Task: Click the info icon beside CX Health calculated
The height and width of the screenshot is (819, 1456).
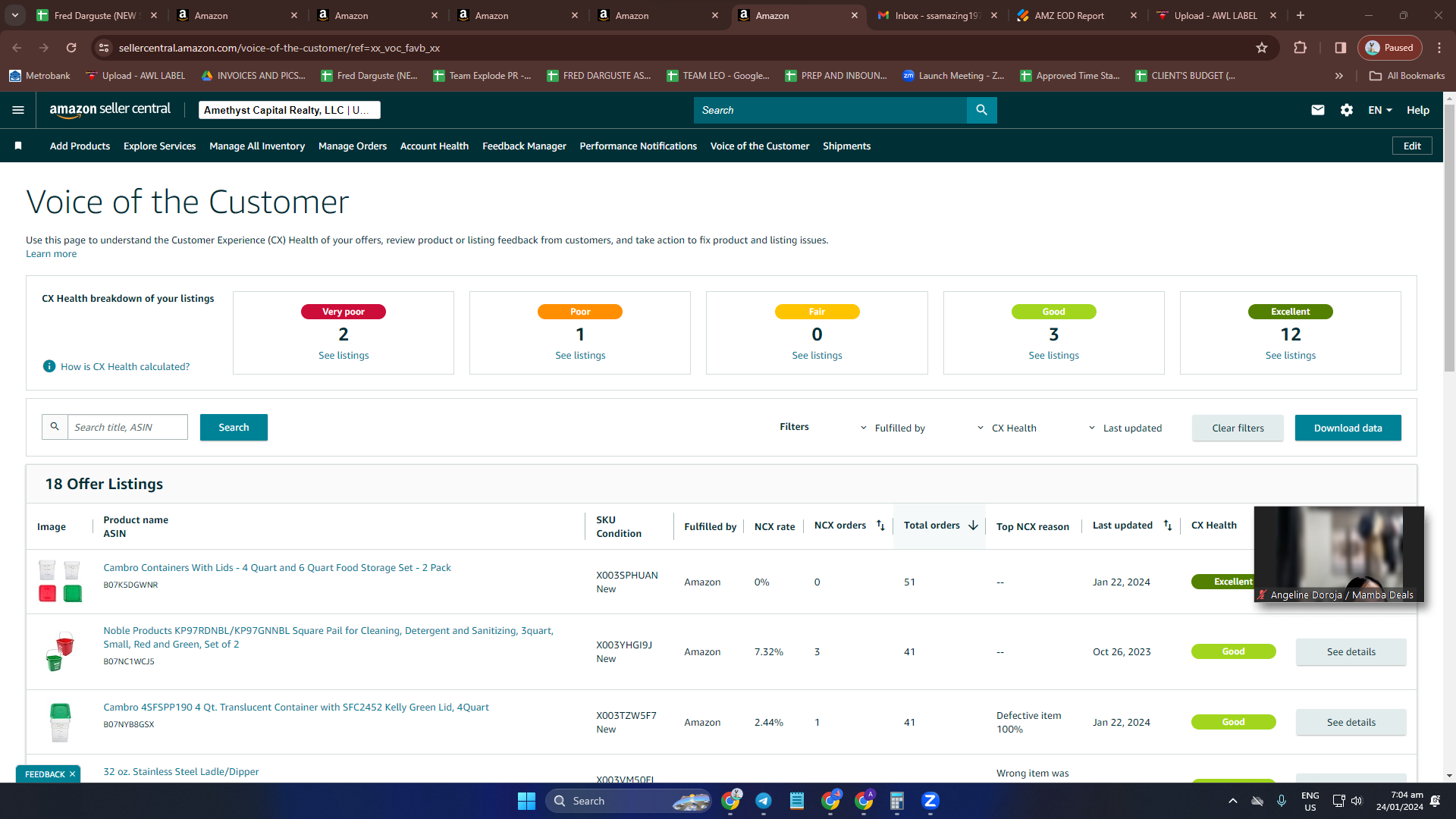Action: coord(49,366)
